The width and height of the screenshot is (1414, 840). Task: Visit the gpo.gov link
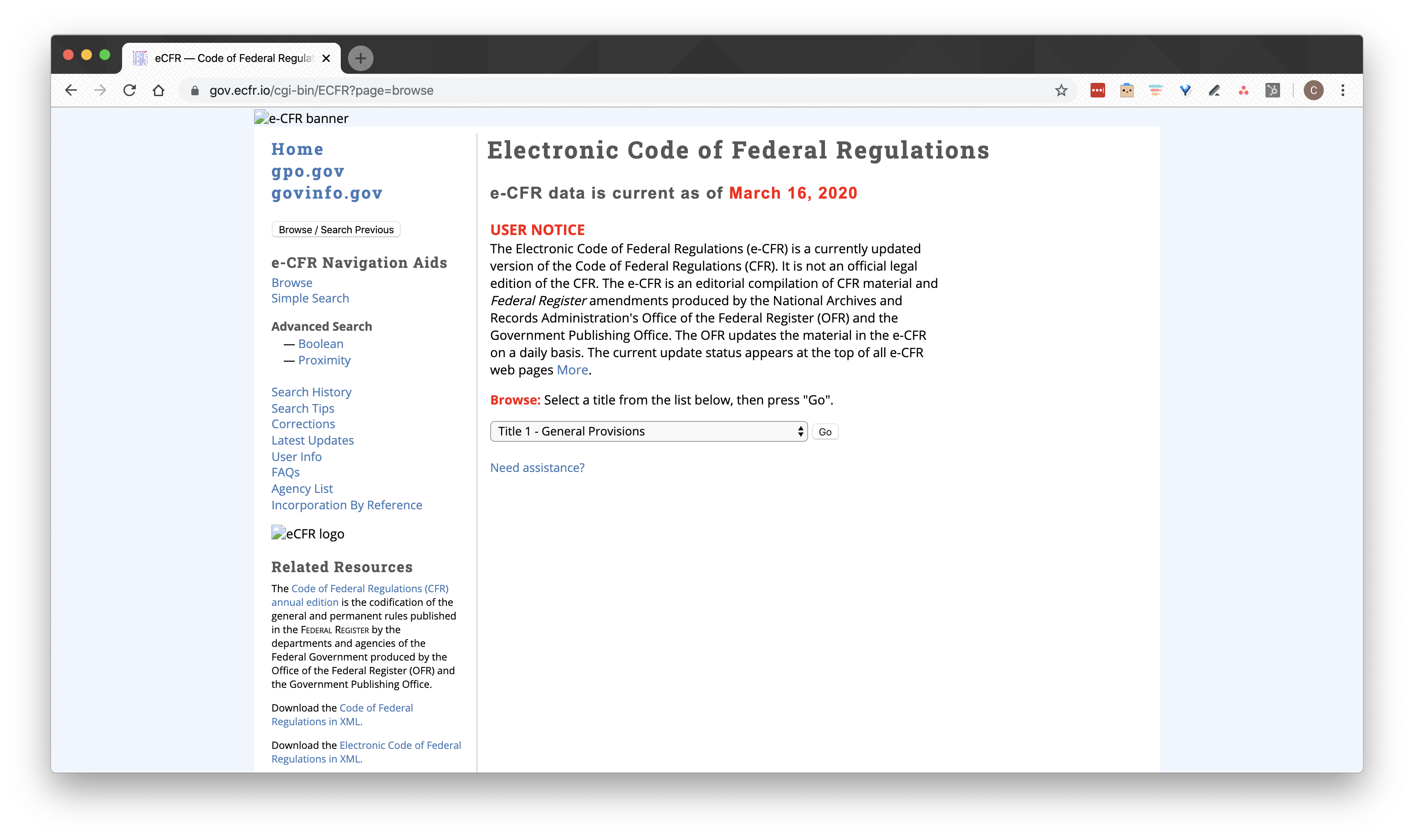[x=307, y=171]
